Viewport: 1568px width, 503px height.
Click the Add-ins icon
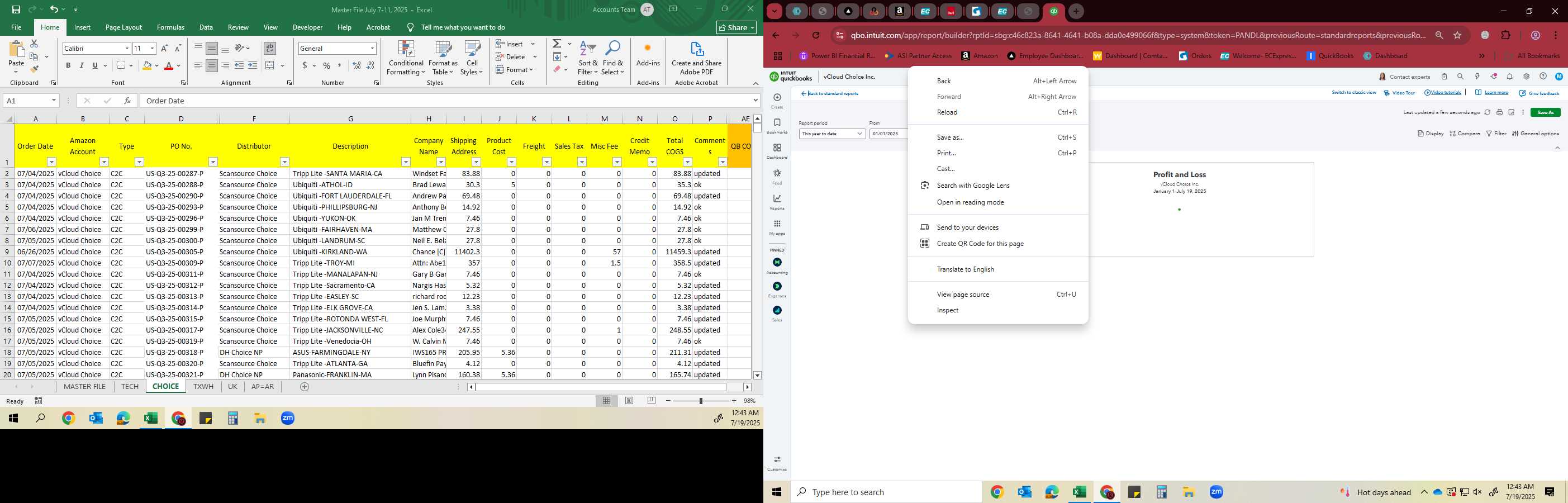[648, 48]
